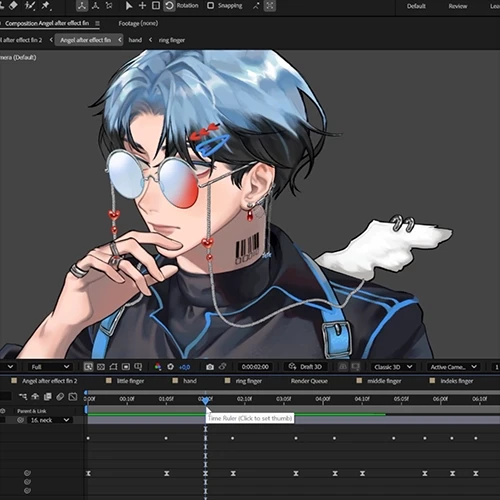Click the Parent & Link column header

[x=32, y=411]
